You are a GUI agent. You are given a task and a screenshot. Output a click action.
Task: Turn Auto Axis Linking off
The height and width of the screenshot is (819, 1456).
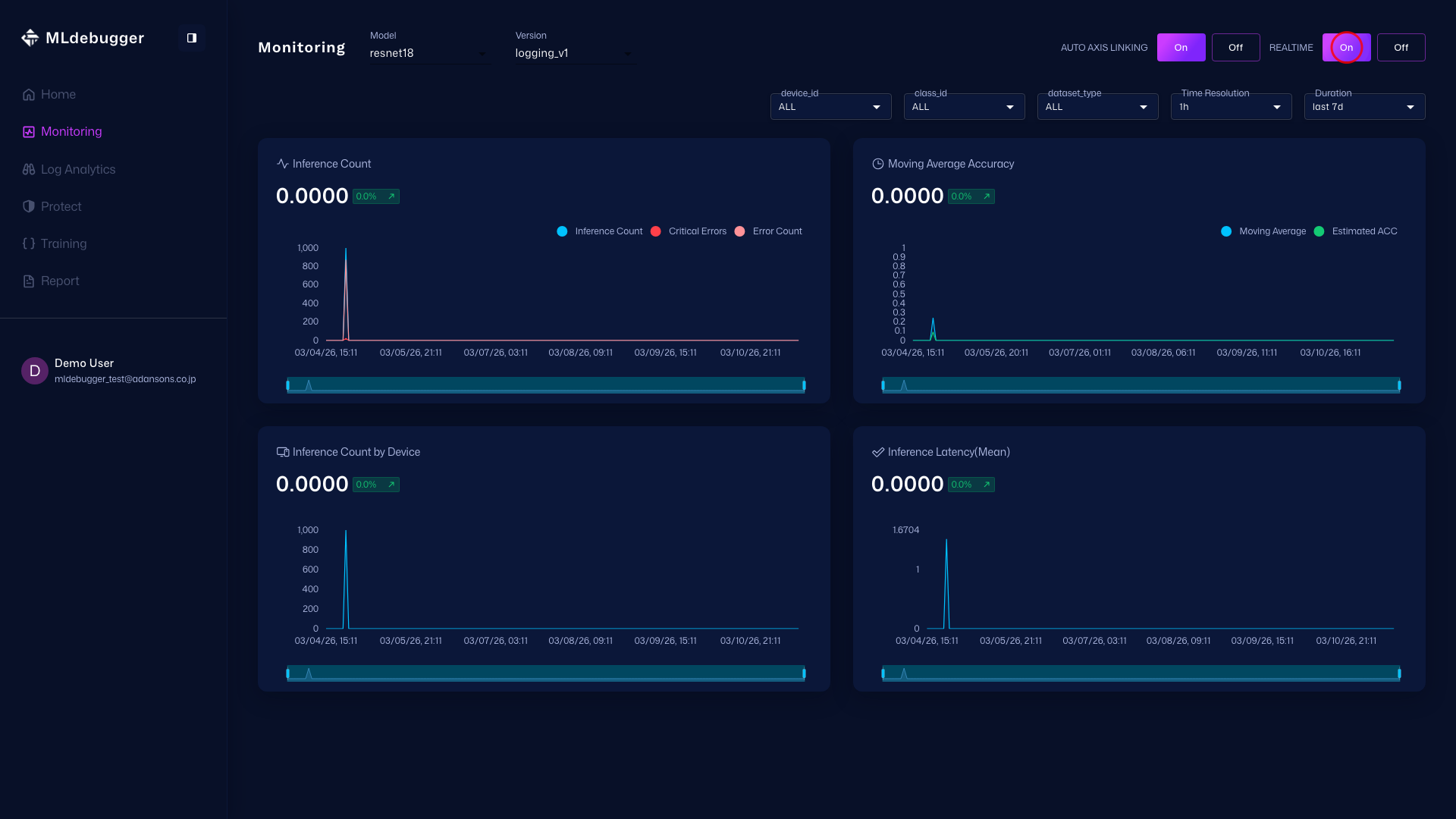click(x=1235, y=48)
